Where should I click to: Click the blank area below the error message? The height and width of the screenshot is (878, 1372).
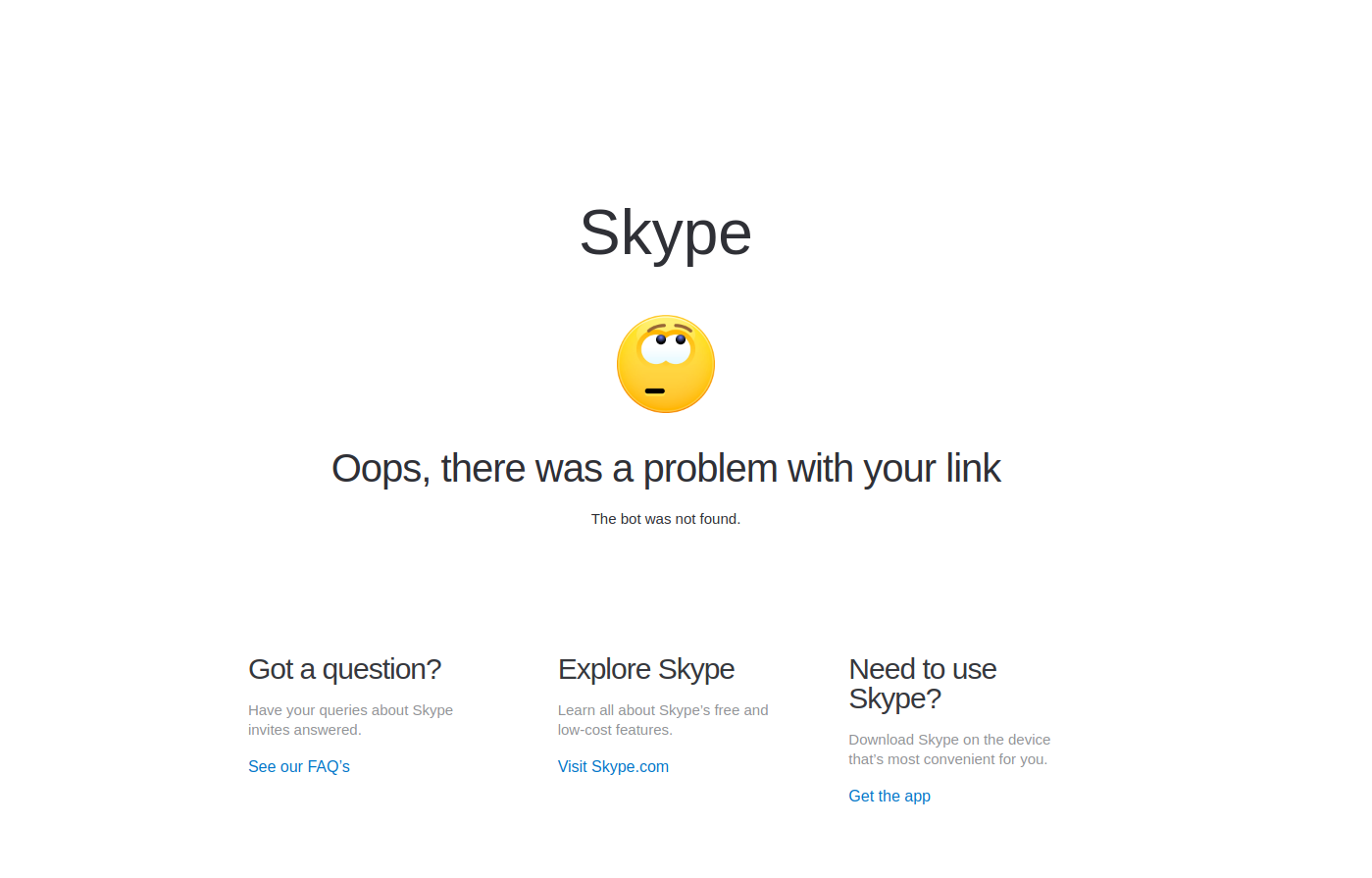pyautogui.click(x=666, y=579)
